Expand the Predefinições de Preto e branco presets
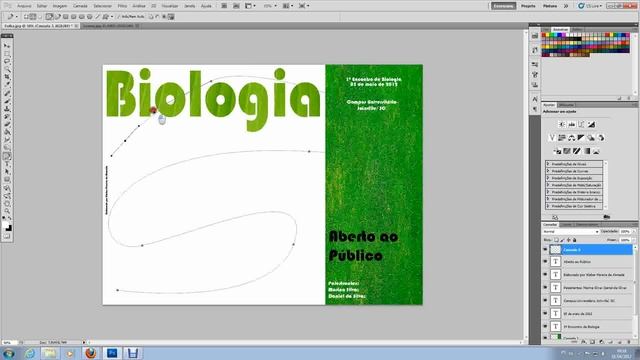Image resolution: width=640 pixels, height=360 pixels. click(548, 192)
